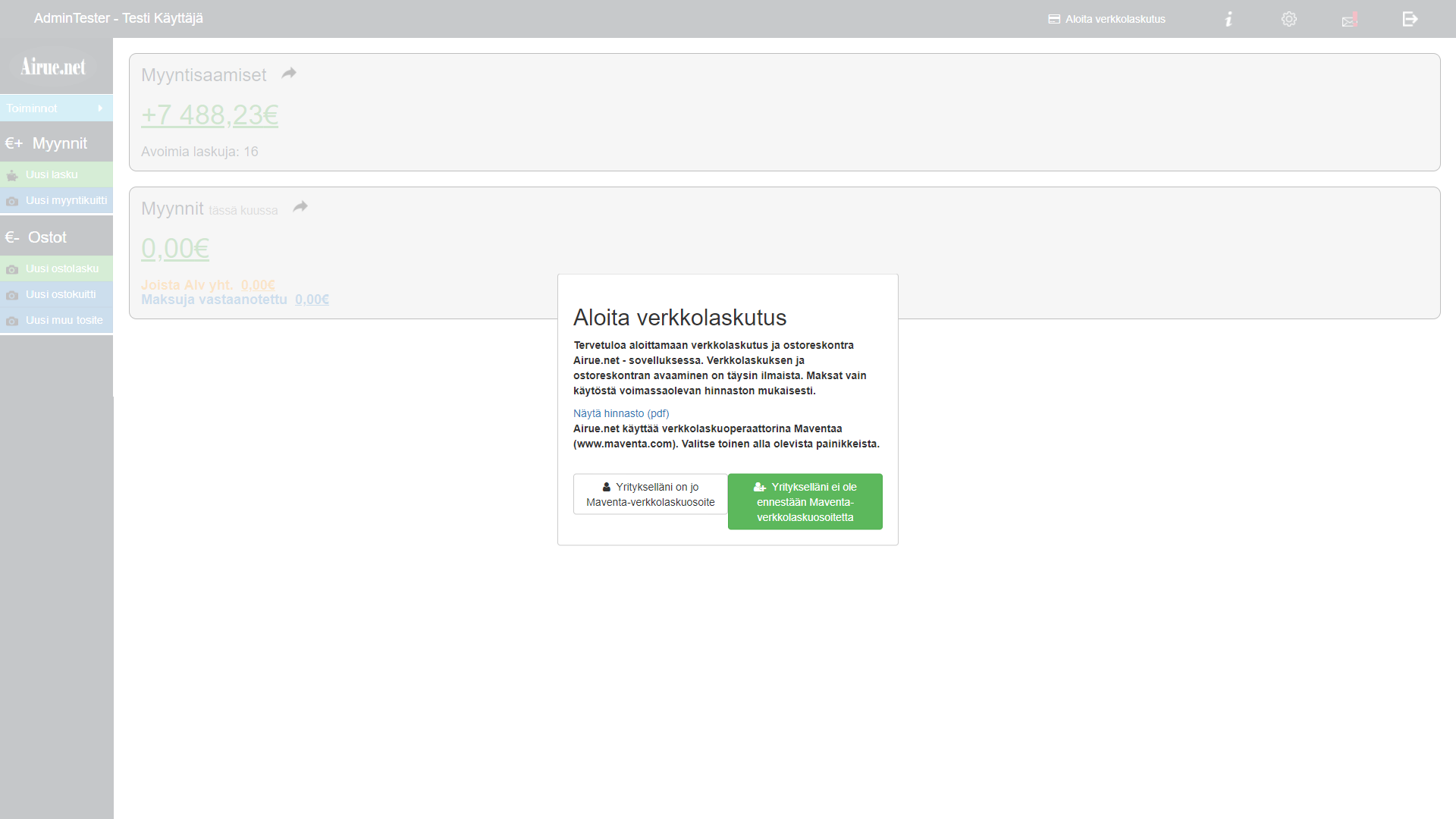1456x819 pixels.
Task: Click the Alv yht. 0,00€ value
Action: coord(258,285)
